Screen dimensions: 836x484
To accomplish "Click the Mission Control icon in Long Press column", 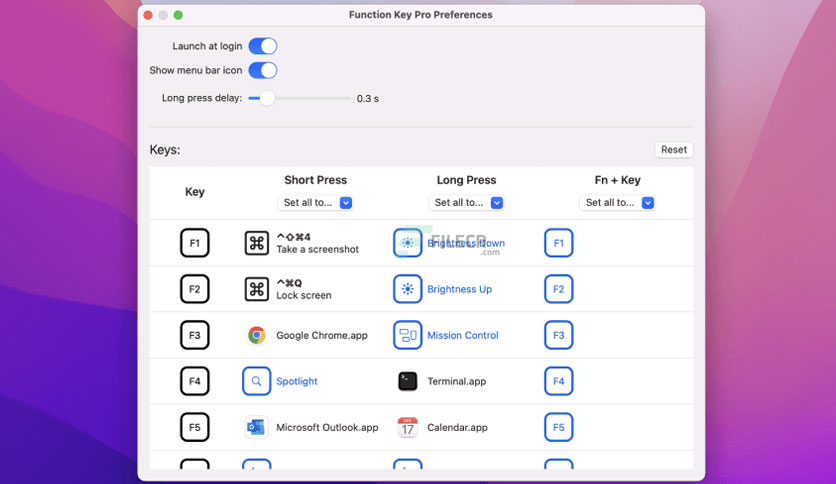I will [407, 335].
